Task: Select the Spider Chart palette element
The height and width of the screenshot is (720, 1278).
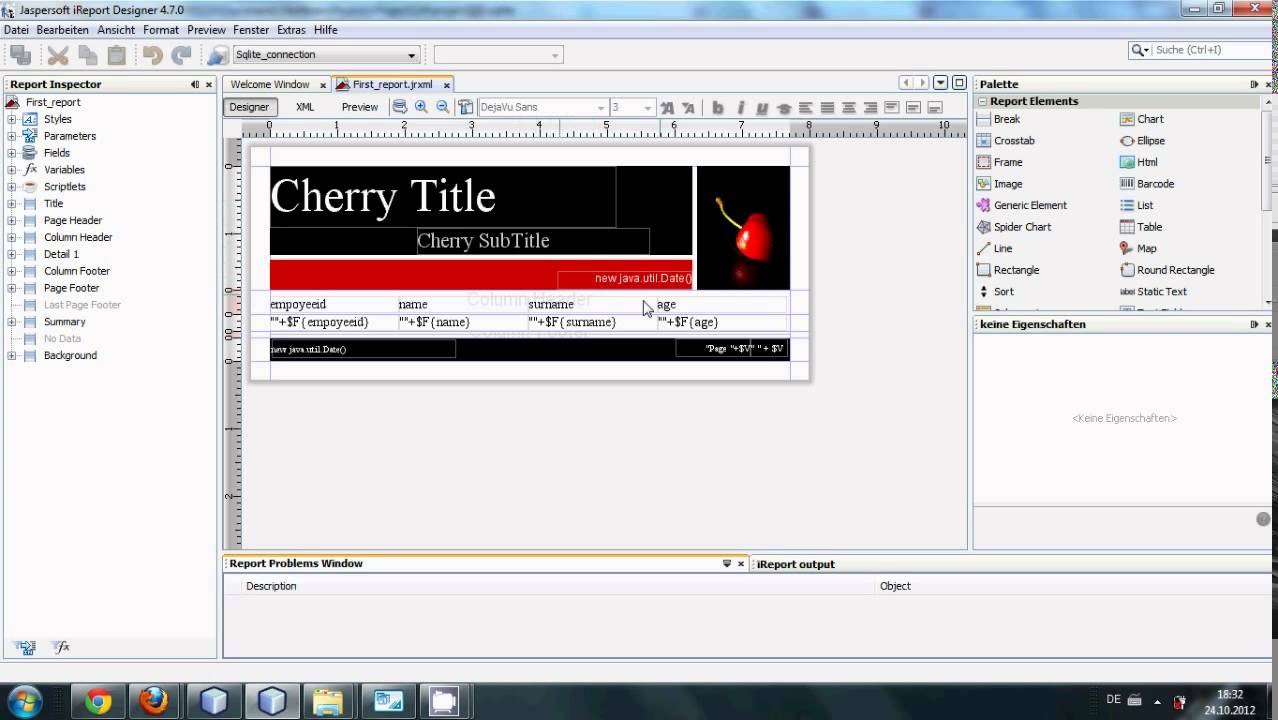Action: [x=1014, y=227]
